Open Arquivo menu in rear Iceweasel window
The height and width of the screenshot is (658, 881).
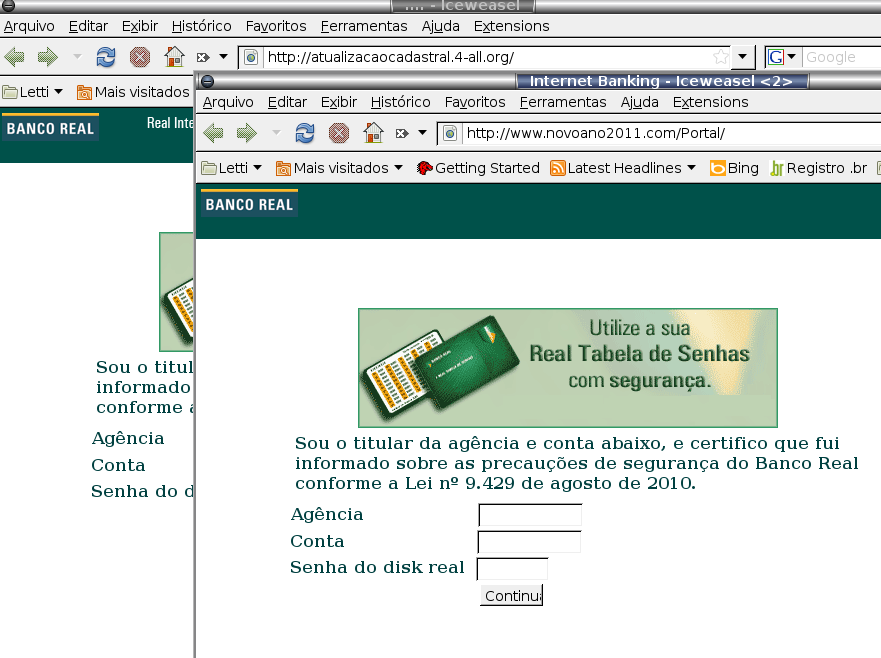click(29, 26)
